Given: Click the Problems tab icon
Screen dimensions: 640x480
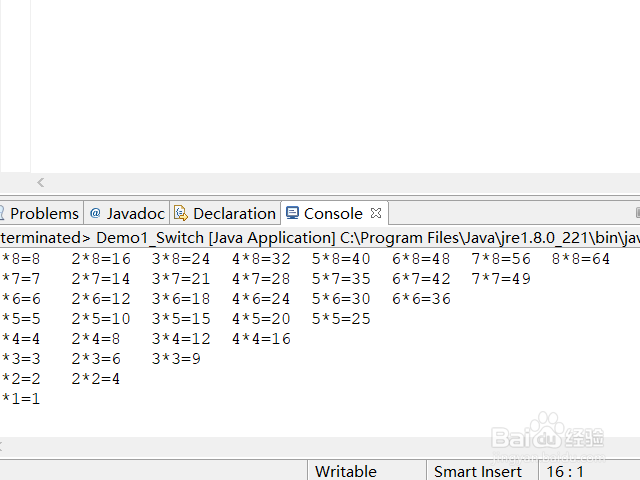Looking at the screenshot, I should [x=2, y=213].
